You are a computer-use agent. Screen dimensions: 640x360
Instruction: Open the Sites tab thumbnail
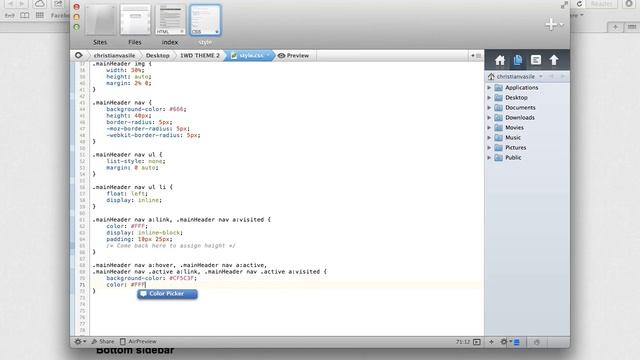click(100, 20)
